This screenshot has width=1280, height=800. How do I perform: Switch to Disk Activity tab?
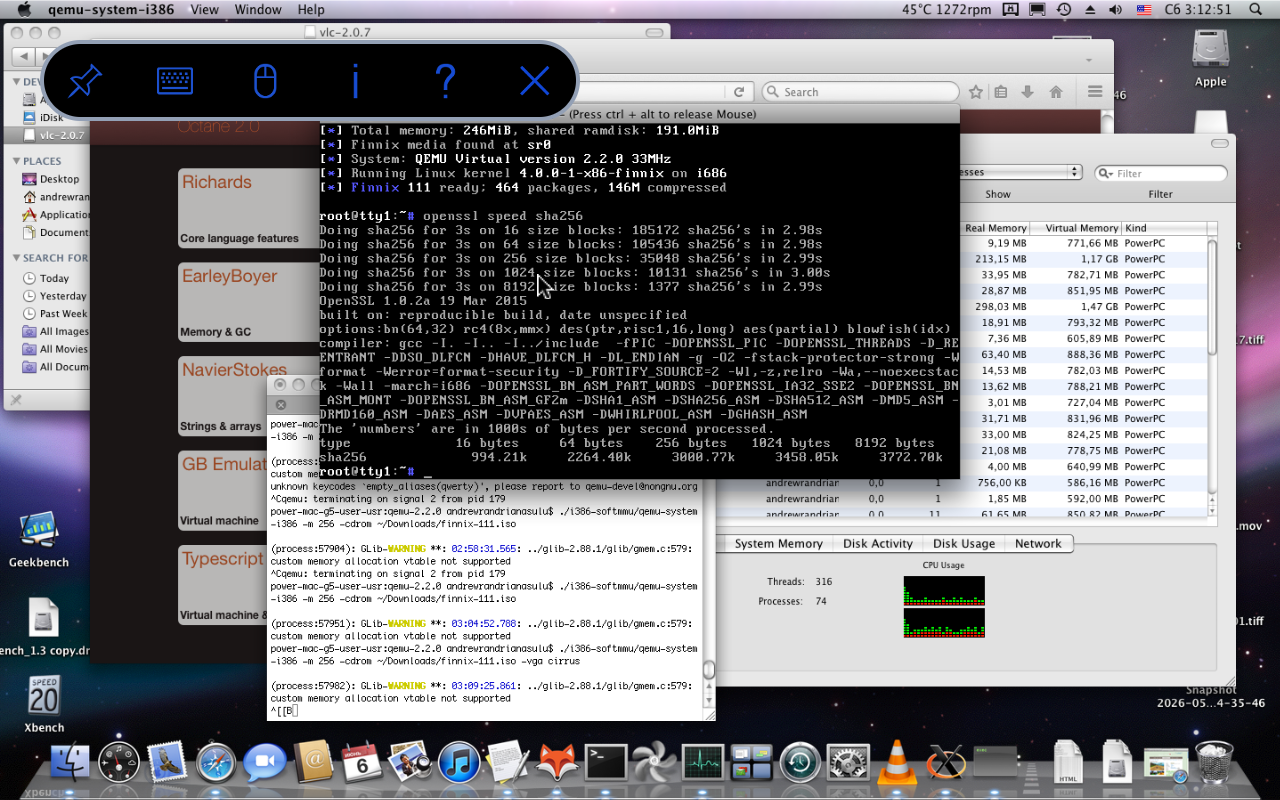tap(877, 544)
